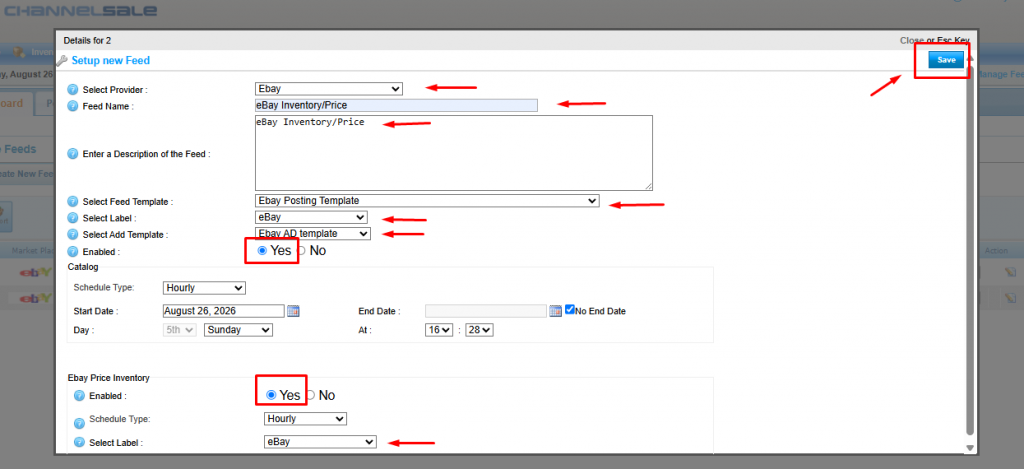
Task: Open the Start Date calendar picker
Action: (293, 311)
